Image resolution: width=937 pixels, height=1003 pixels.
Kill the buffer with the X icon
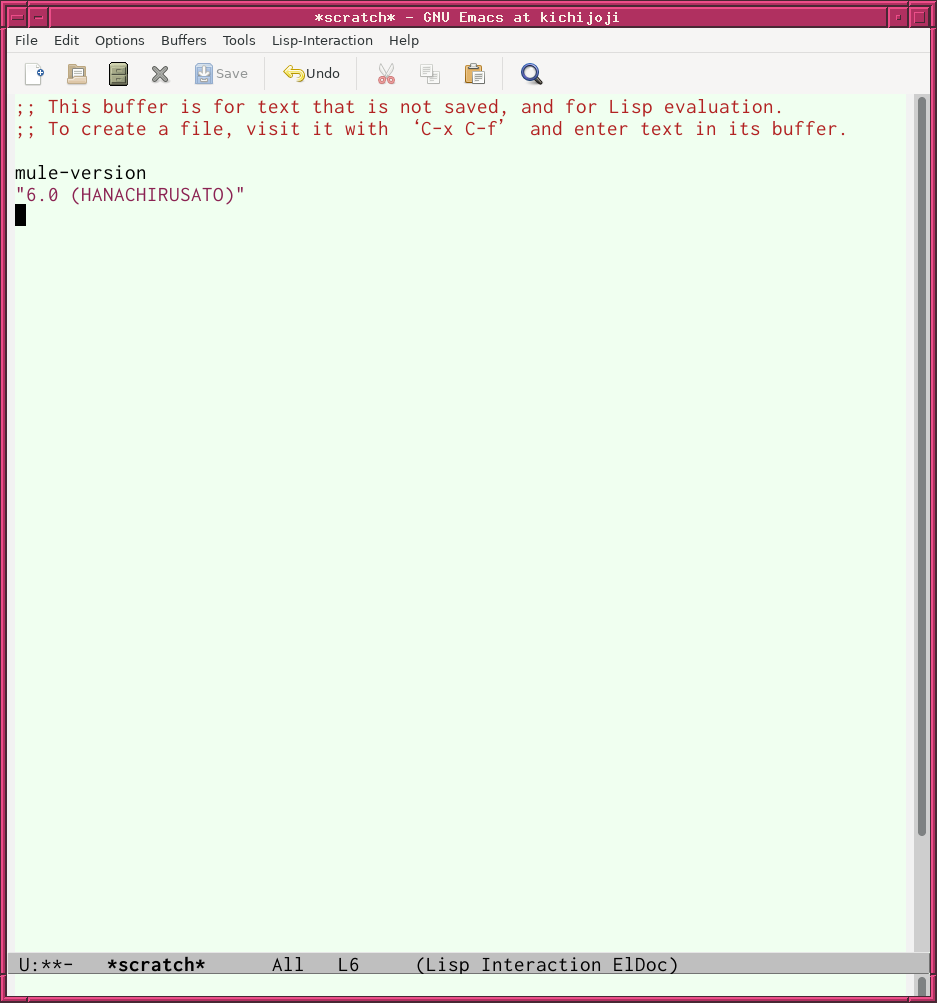tap(160, 74)
